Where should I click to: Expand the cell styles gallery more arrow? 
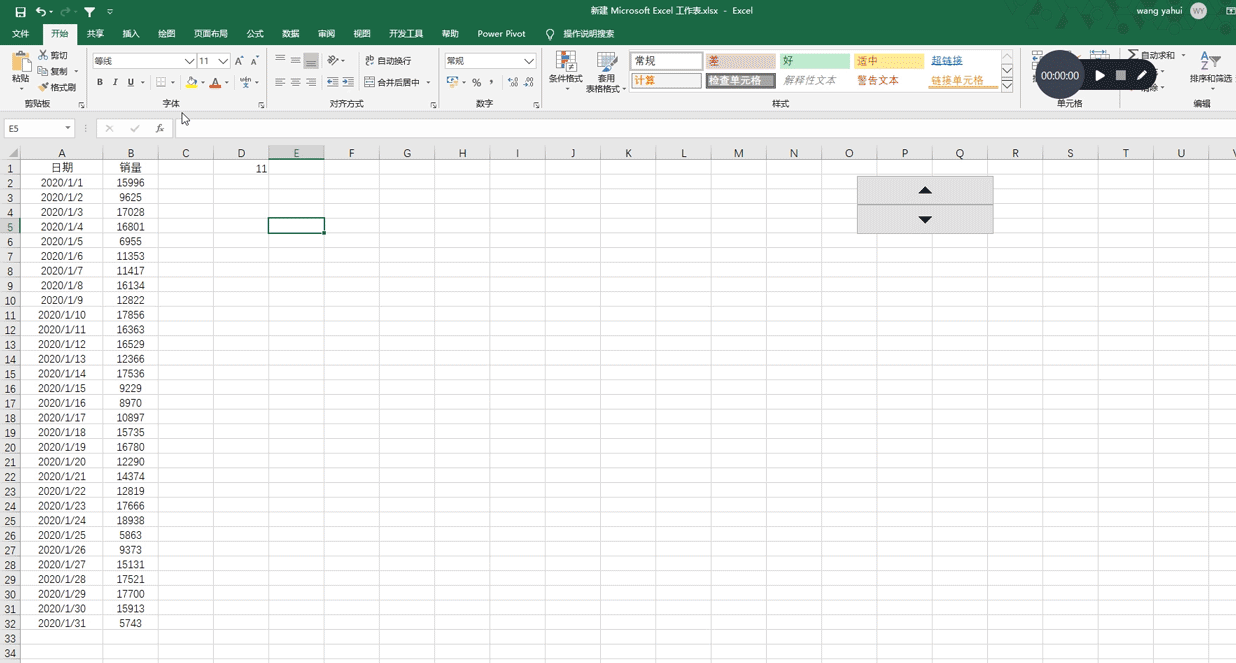1007,87
